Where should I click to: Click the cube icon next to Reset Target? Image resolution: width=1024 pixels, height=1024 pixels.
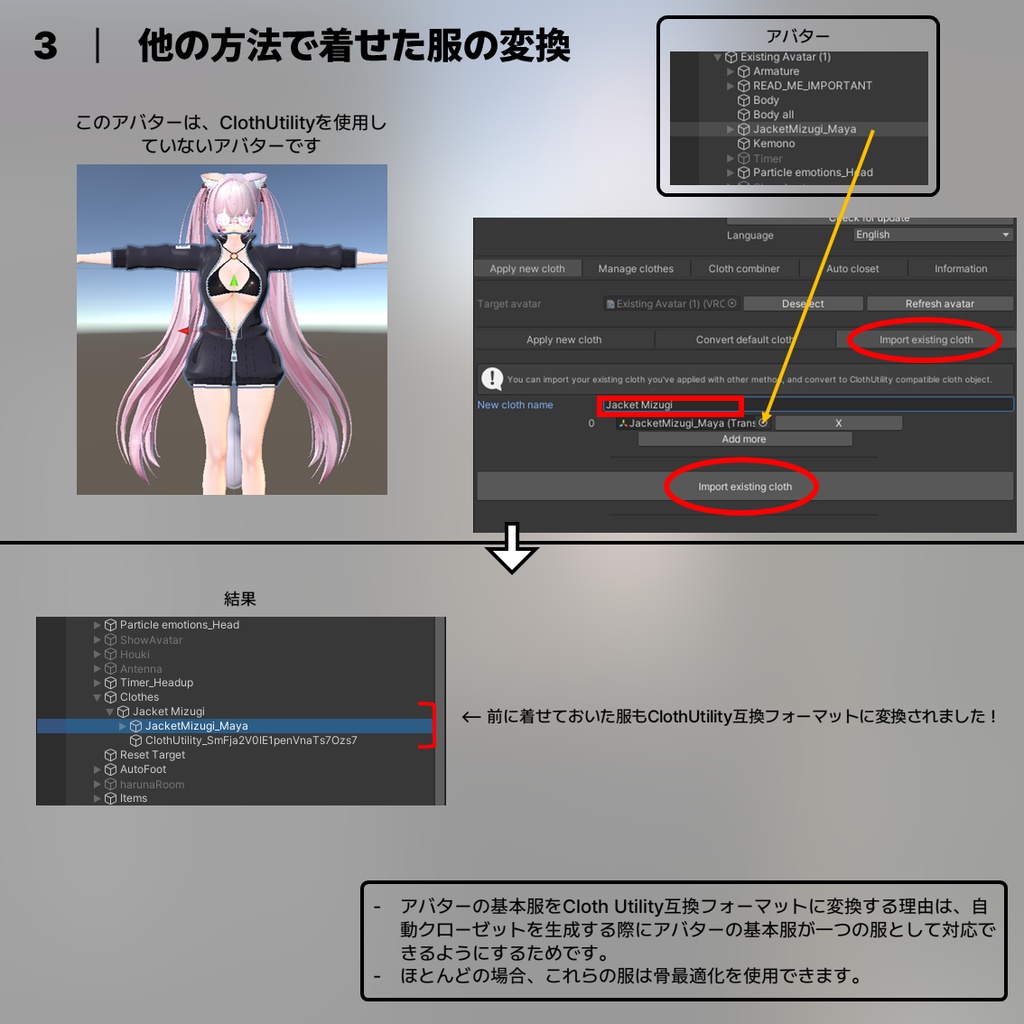pyautogui.click(x=111, y=755)
